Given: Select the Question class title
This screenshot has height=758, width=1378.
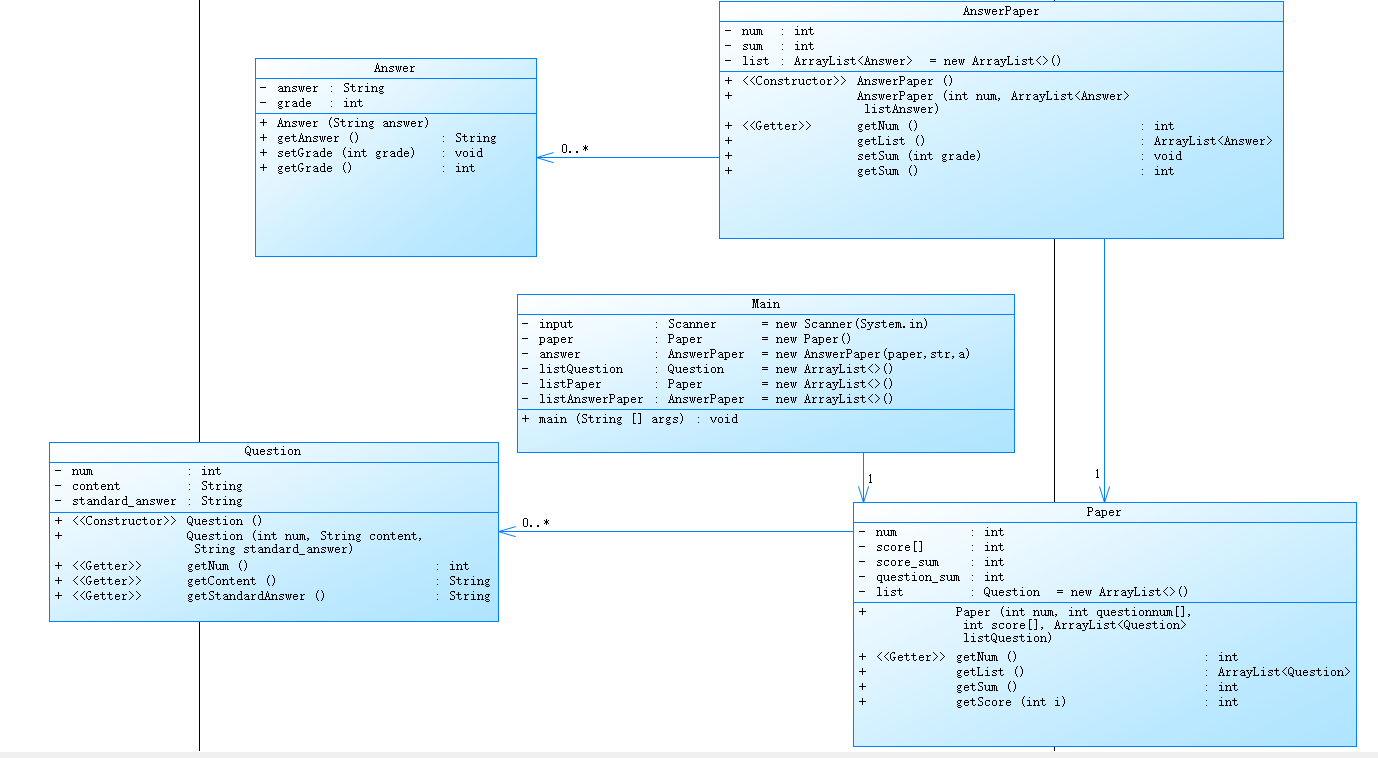Looking at the screenshot, I should 272,451.
